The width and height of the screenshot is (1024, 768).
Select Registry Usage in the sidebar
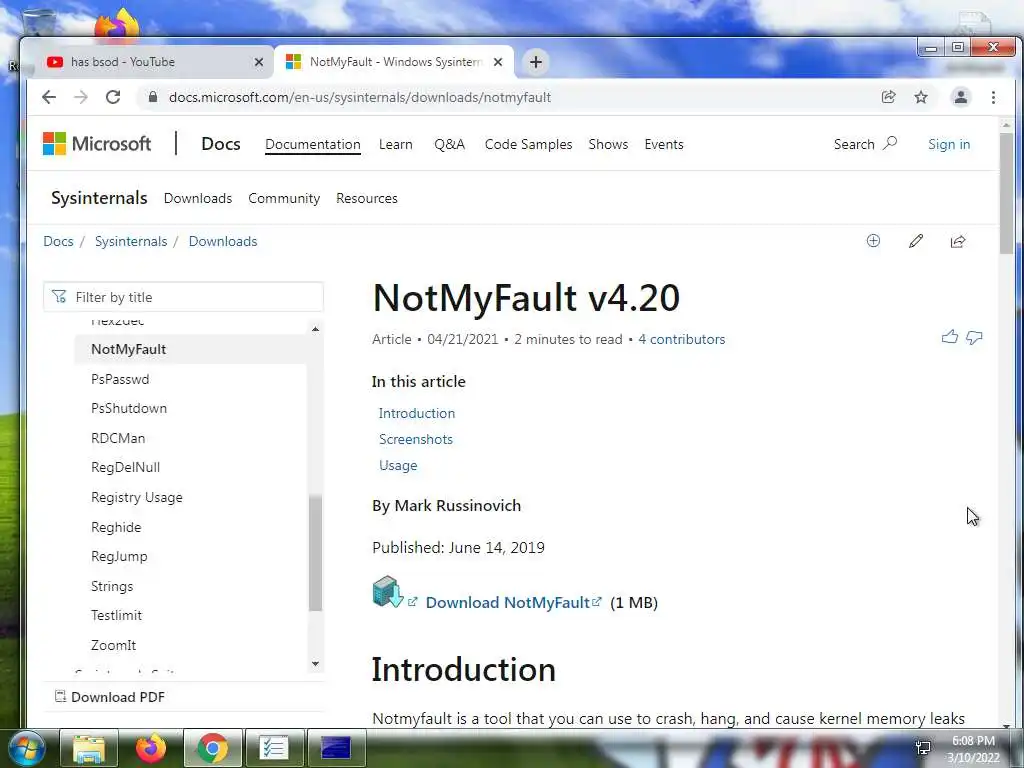tap(136, 498)
